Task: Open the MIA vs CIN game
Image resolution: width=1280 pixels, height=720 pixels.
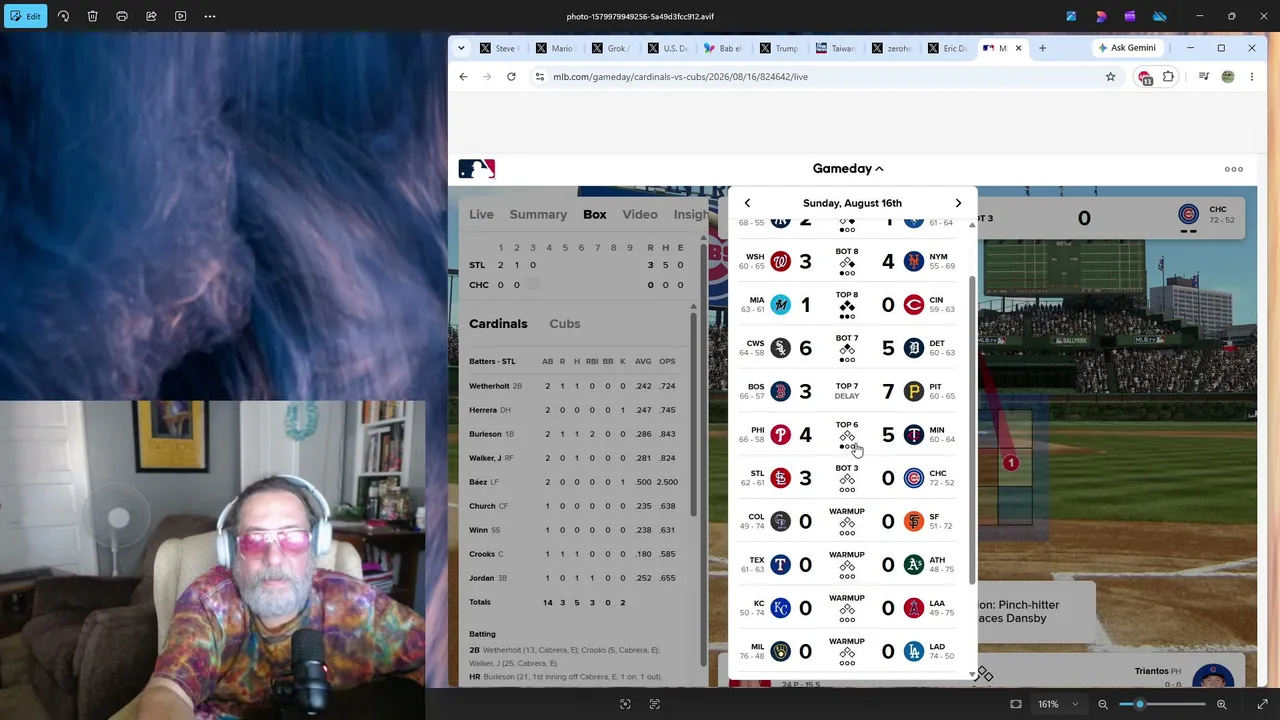Action: pyautogui.click(x=847, y=305)
